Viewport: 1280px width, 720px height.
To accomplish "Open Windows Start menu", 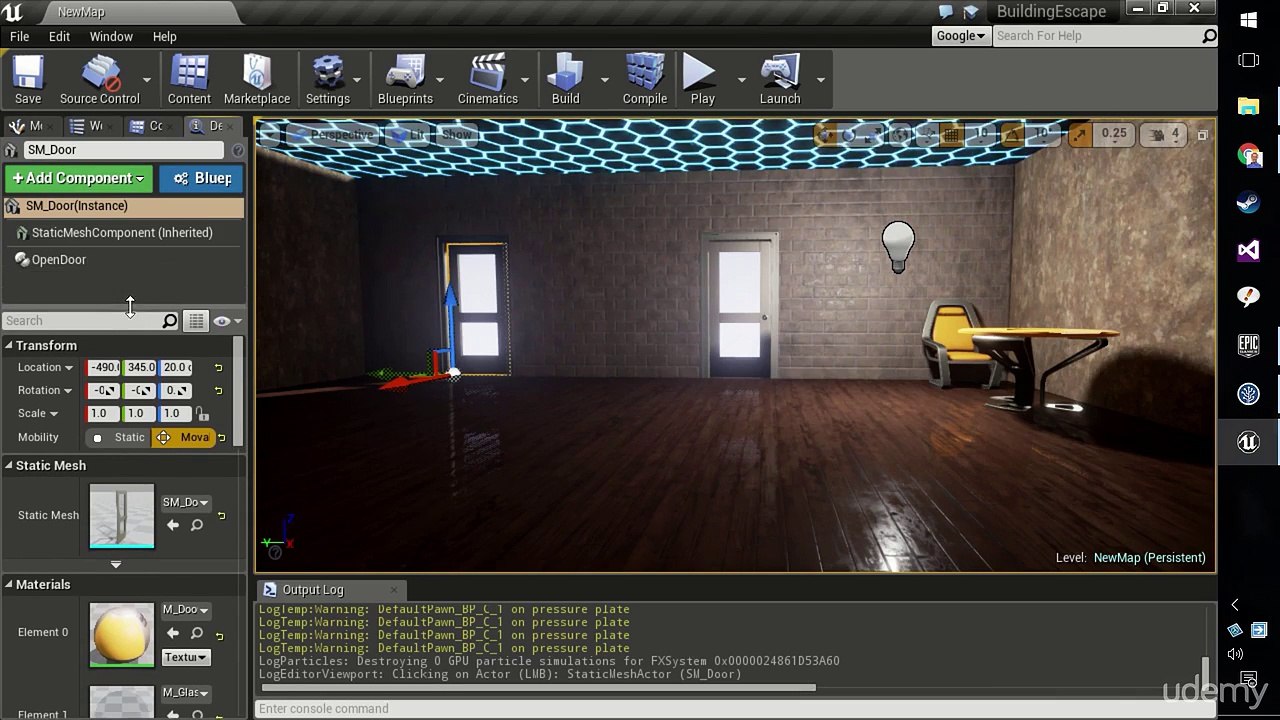I will (x=1248, y=20).
